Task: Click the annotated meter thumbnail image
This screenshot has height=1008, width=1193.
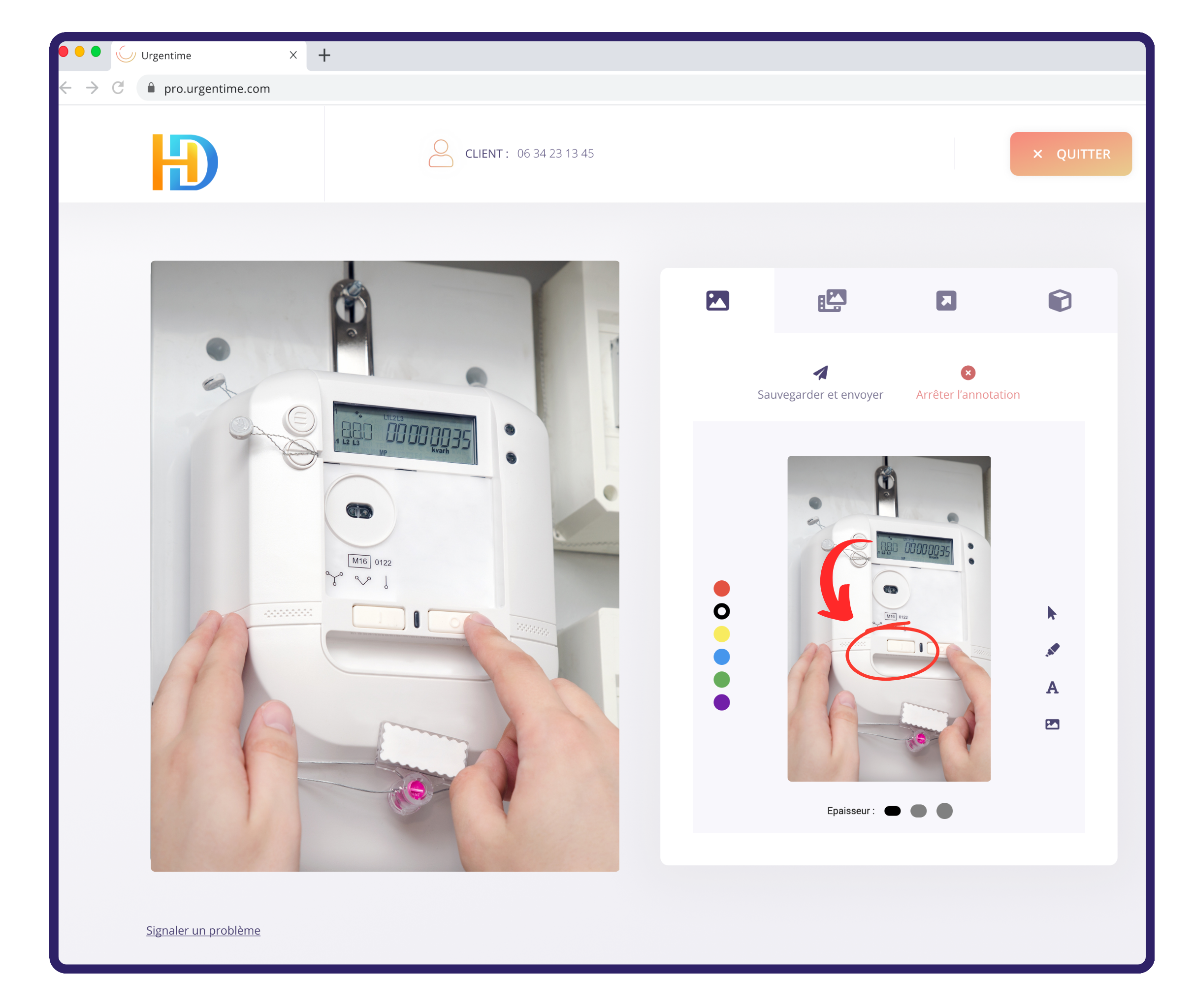Action: pos(888,618)
